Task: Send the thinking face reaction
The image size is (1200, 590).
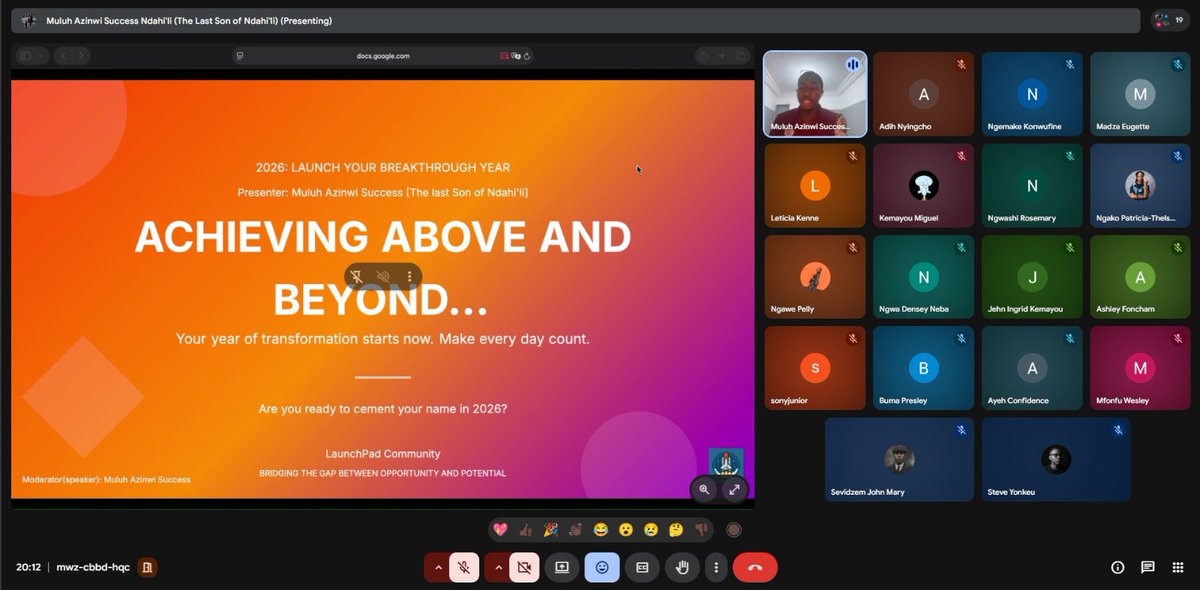Action: tap(676, 530)
